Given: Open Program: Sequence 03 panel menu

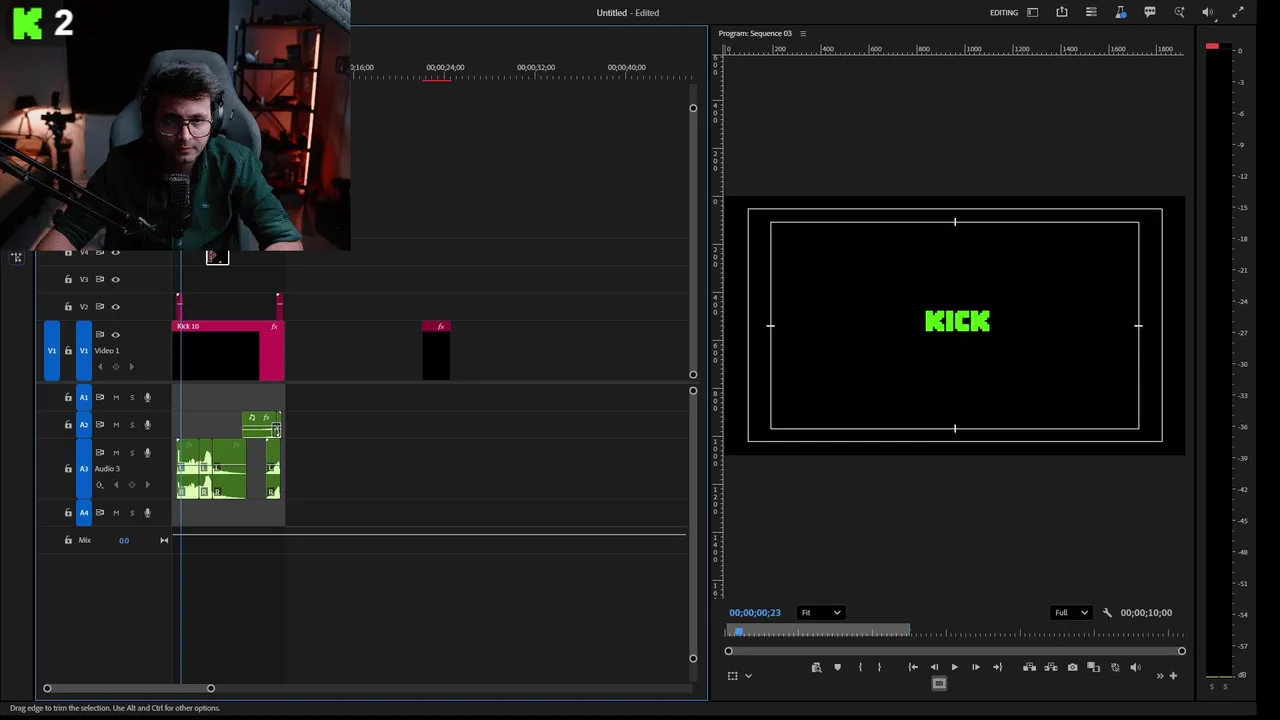Looking at the screenshot, I should (803, 33).
